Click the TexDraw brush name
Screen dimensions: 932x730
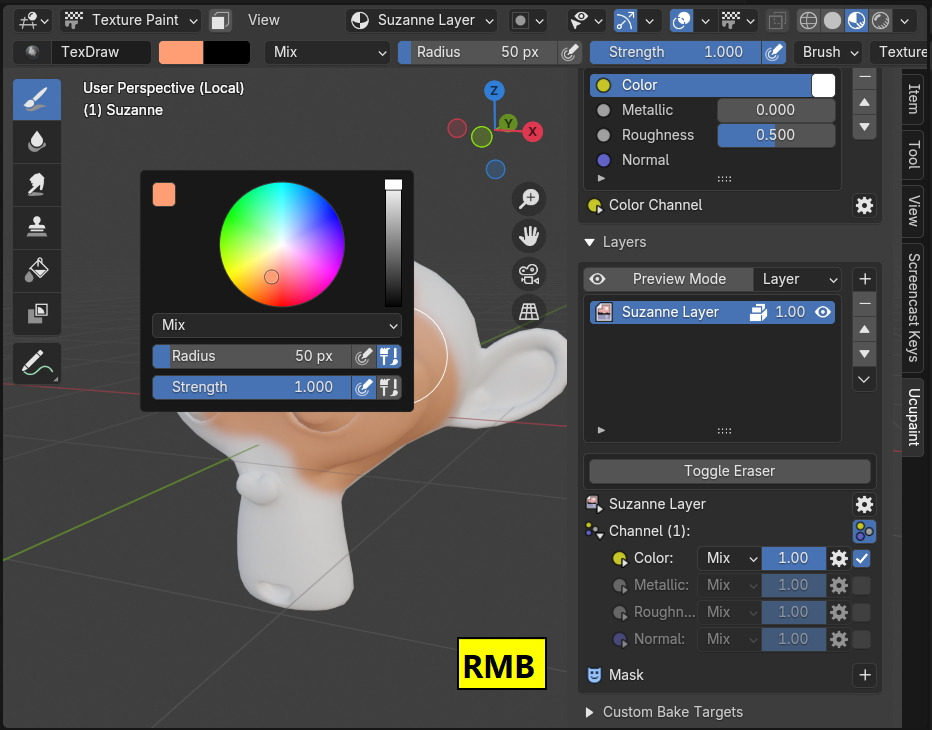[100, 52]
